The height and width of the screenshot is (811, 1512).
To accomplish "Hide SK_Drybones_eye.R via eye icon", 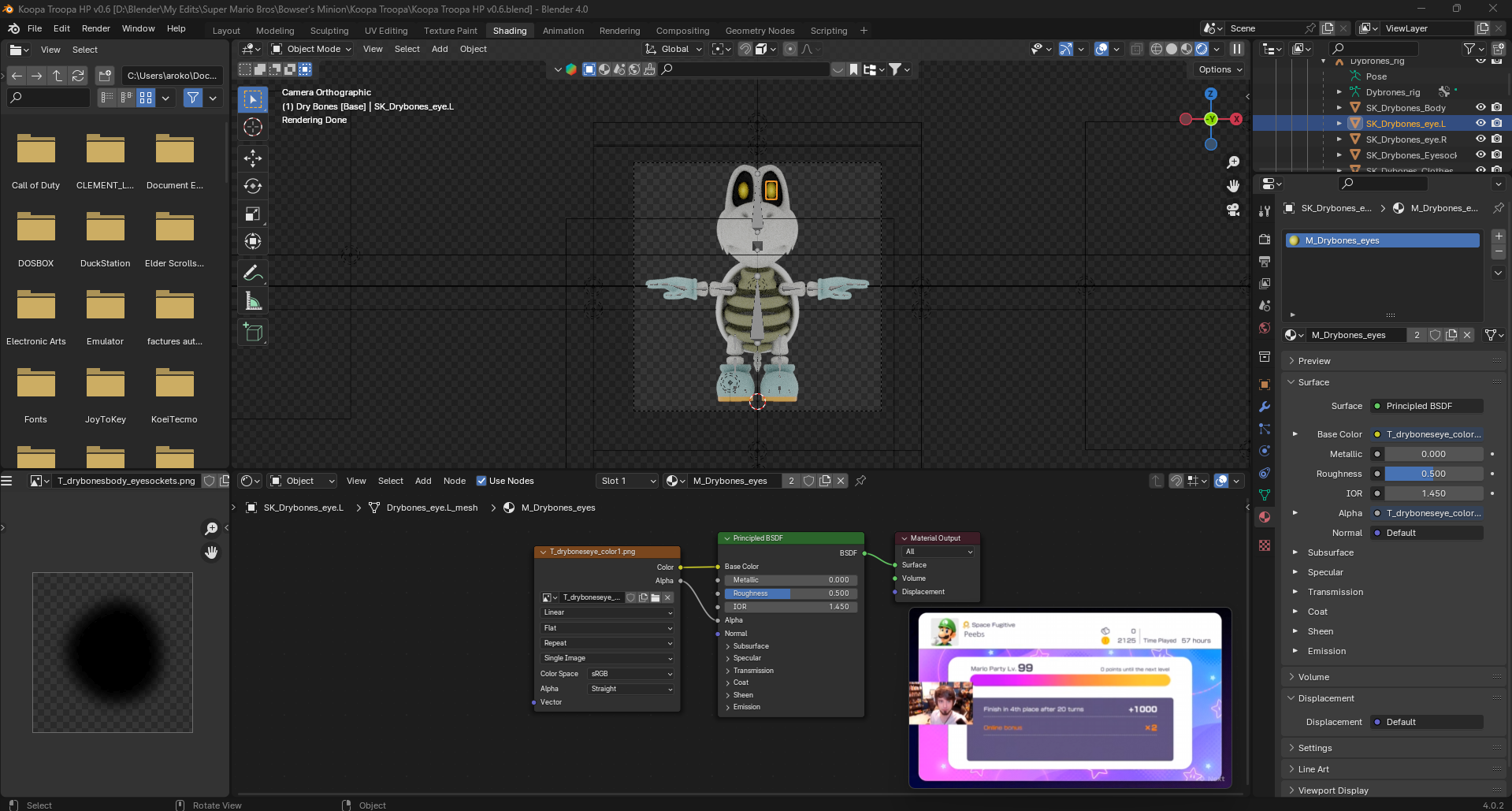I will 1480,140.
